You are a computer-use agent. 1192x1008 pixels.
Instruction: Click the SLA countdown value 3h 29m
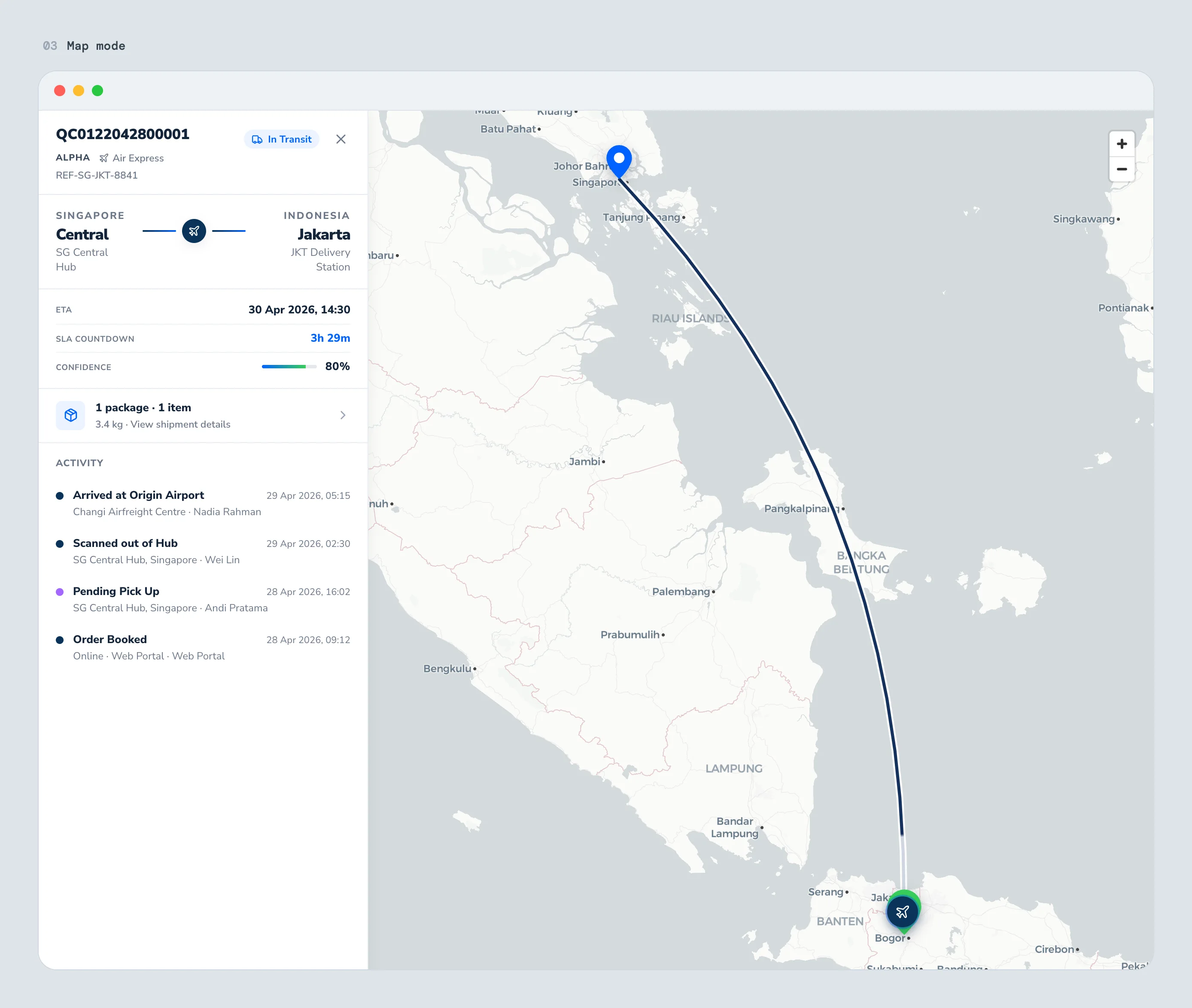[330, 338]
